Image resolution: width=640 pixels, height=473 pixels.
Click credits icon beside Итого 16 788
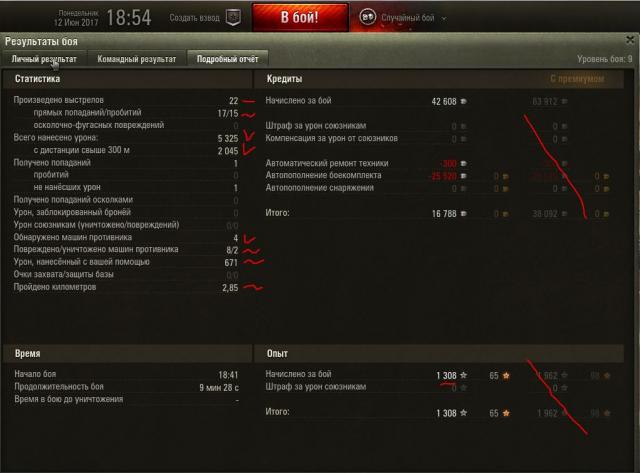tap(463, 213)
